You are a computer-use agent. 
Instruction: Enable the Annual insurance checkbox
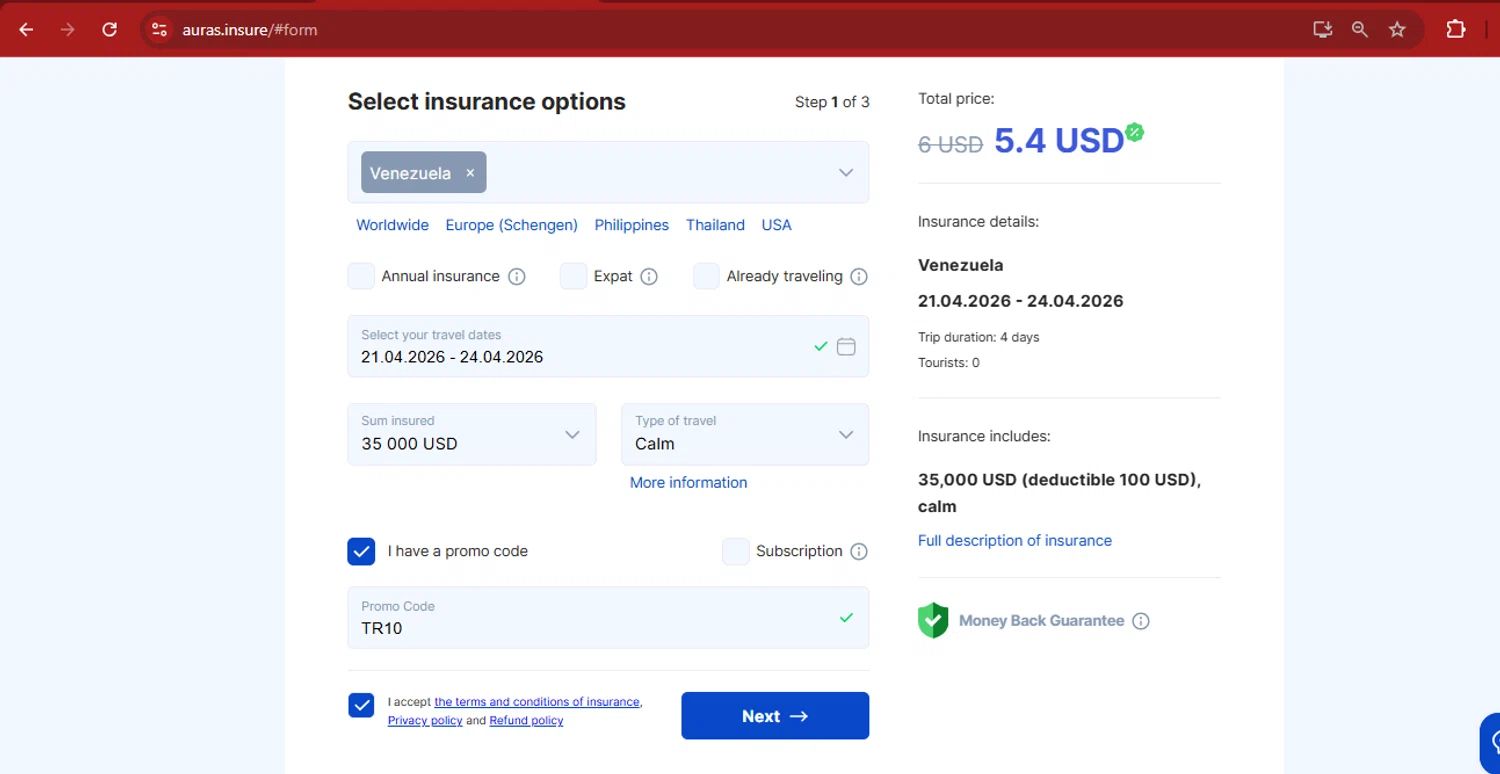[361, 276]
